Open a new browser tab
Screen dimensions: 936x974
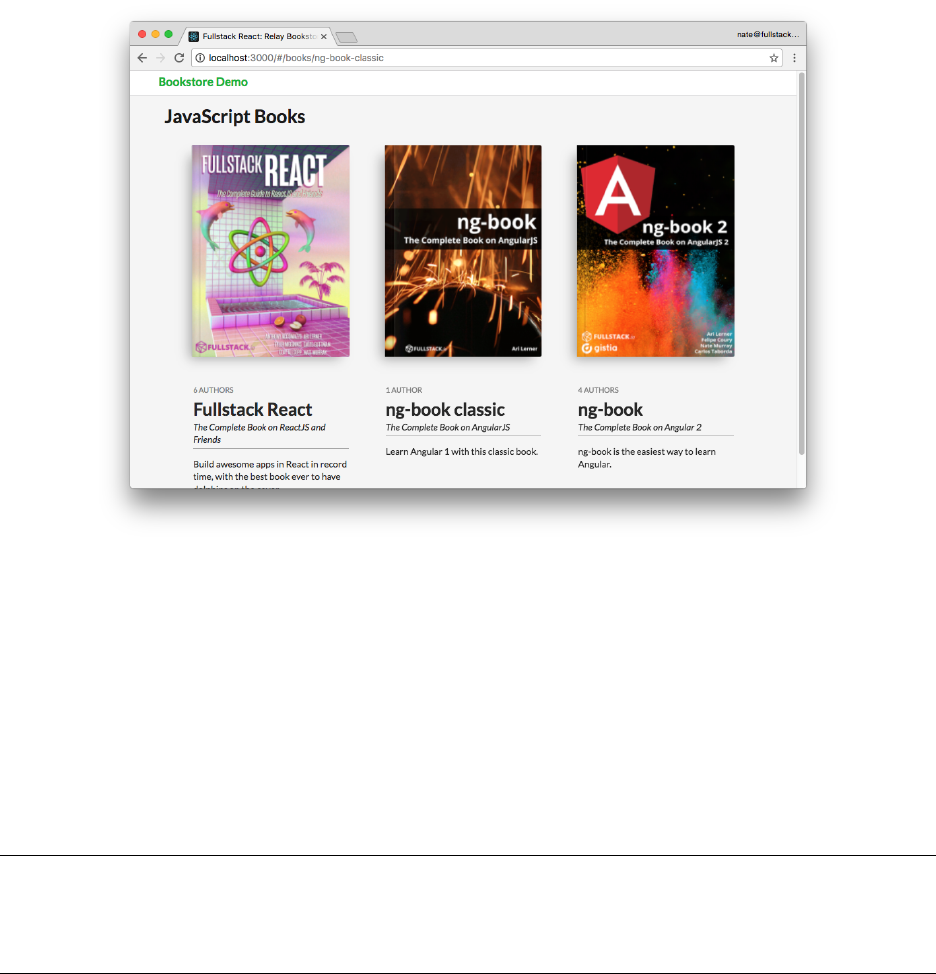tap(347, 37)
